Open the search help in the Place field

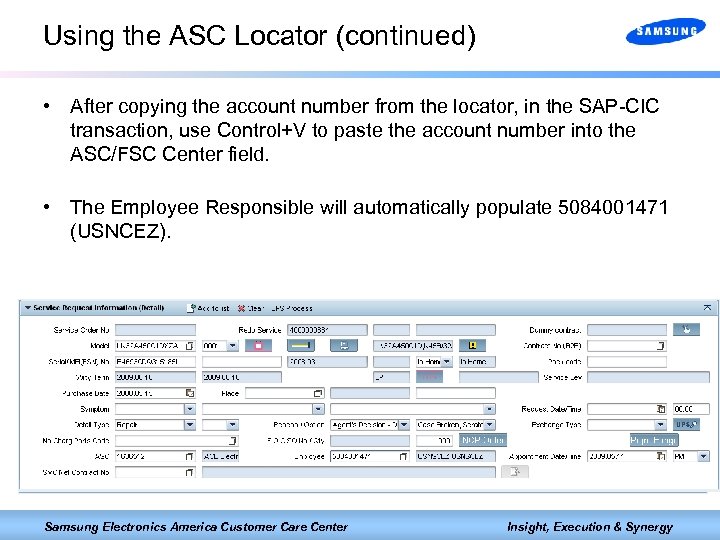[318, 393]
